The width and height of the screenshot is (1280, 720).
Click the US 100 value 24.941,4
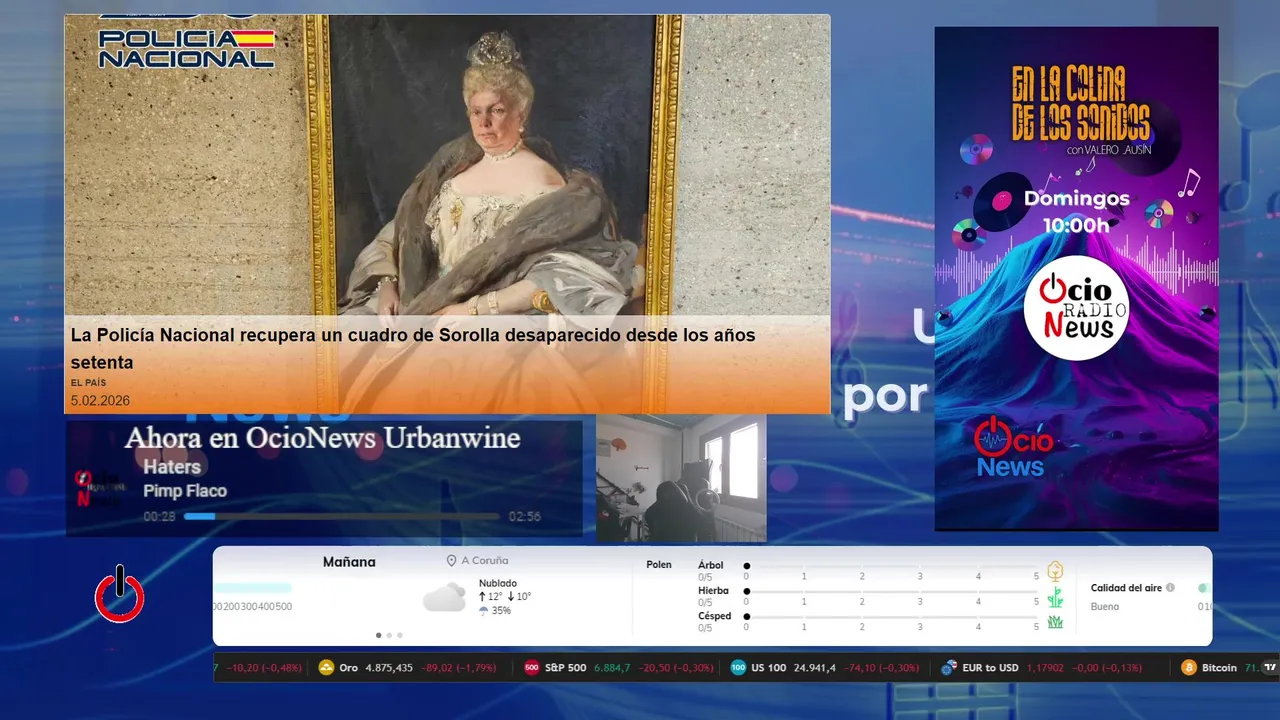pyautogui.click(x=815, y=668)
